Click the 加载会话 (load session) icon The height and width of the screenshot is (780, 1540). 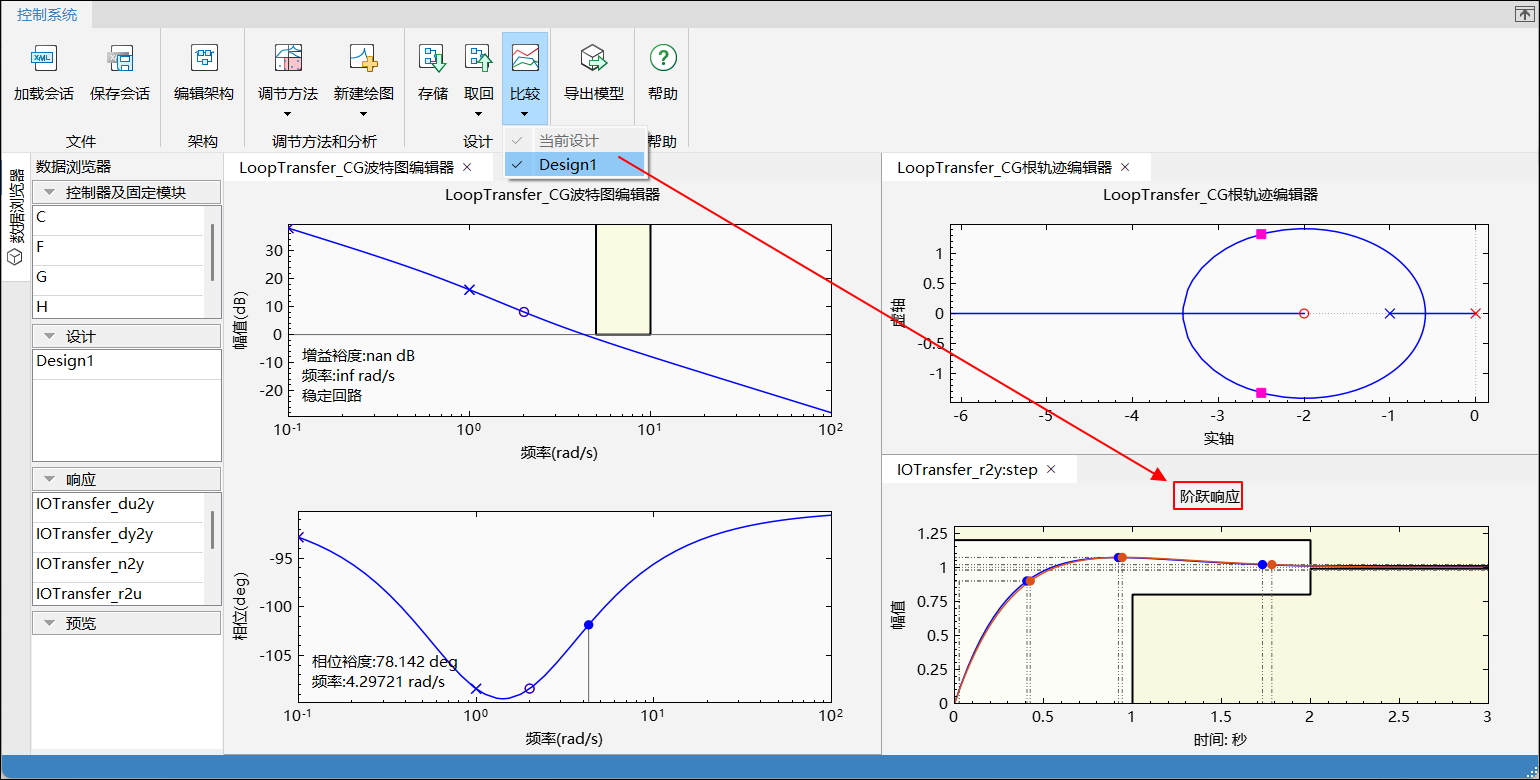[43, 59]
